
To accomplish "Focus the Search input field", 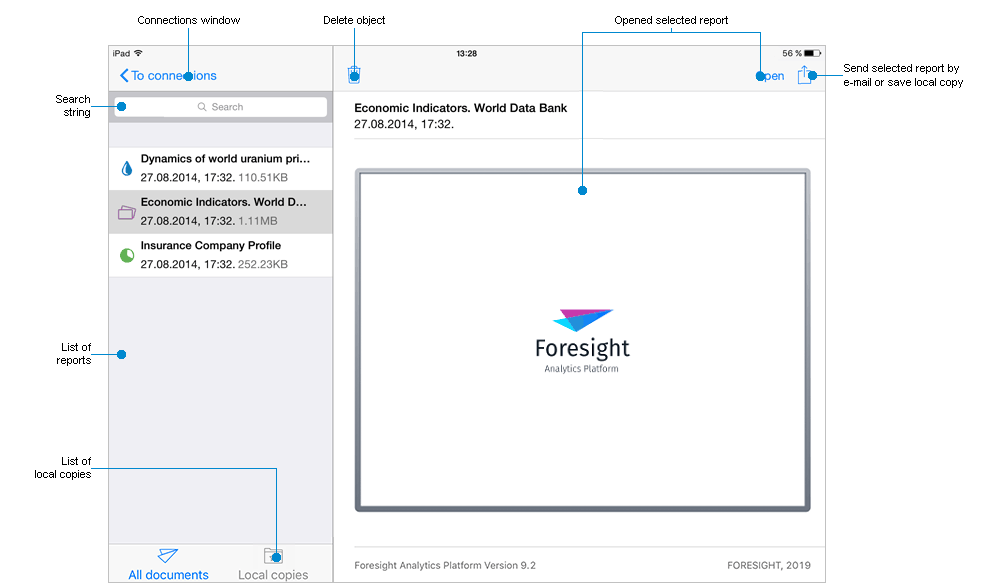I will click(221, 107).
